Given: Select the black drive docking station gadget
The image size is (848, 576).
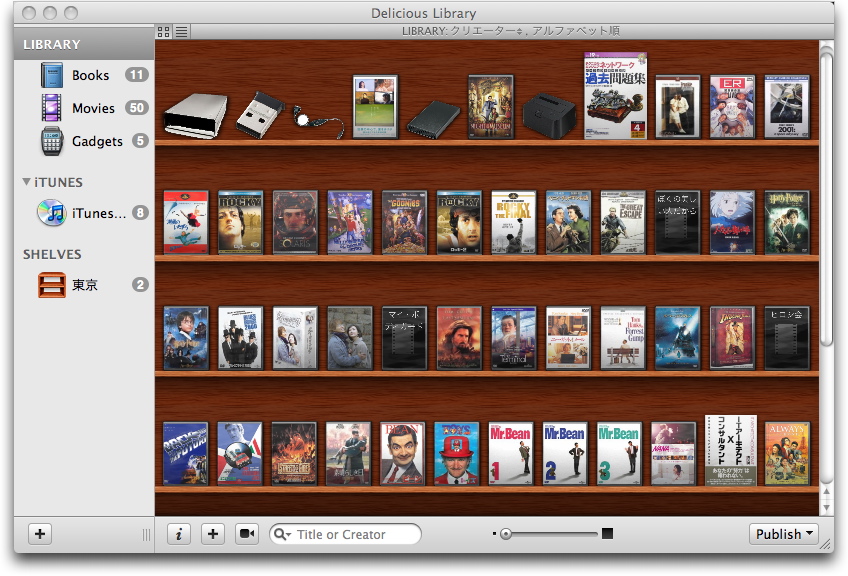Looking at the screenshot, I should point(549,116).
